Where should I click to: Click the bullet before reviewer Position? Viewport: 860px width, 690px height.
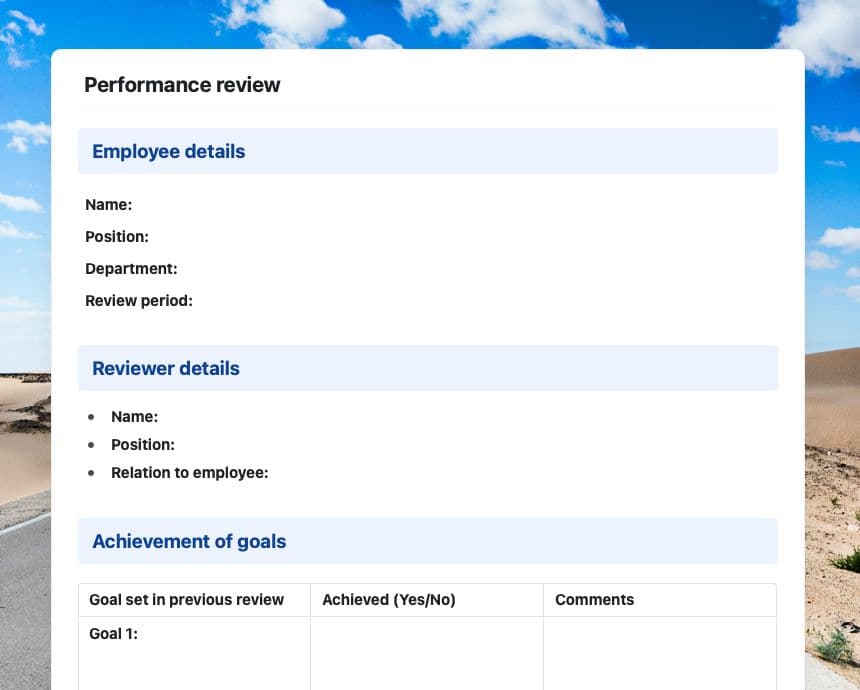(x=92, y=445)
